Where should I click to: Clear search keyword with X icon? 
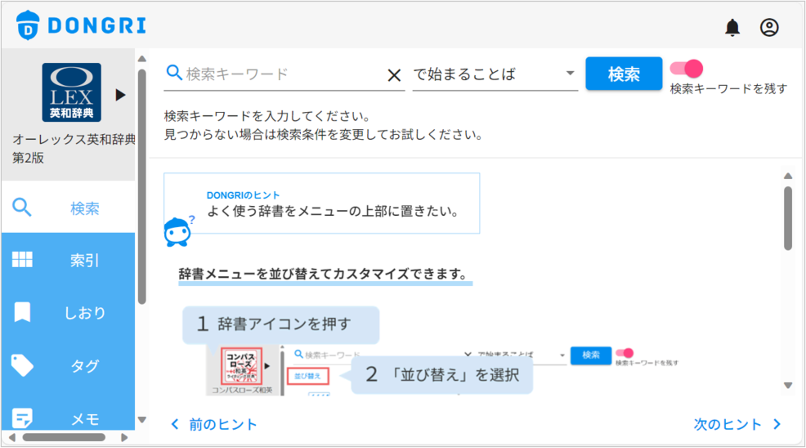[394, 76]
